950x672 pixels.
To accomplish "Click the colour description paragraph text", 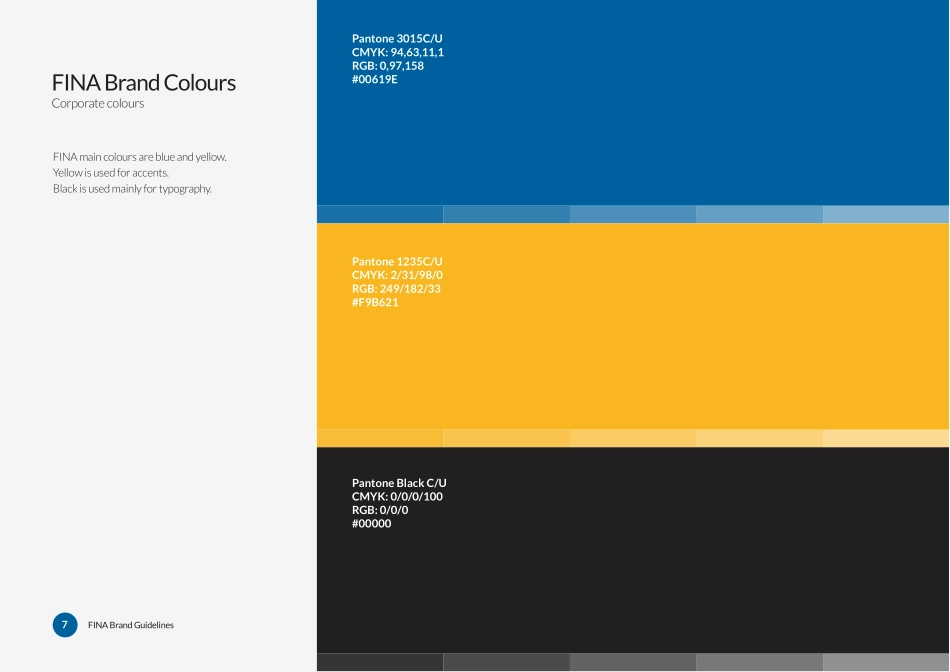I will tap(140, 173).
